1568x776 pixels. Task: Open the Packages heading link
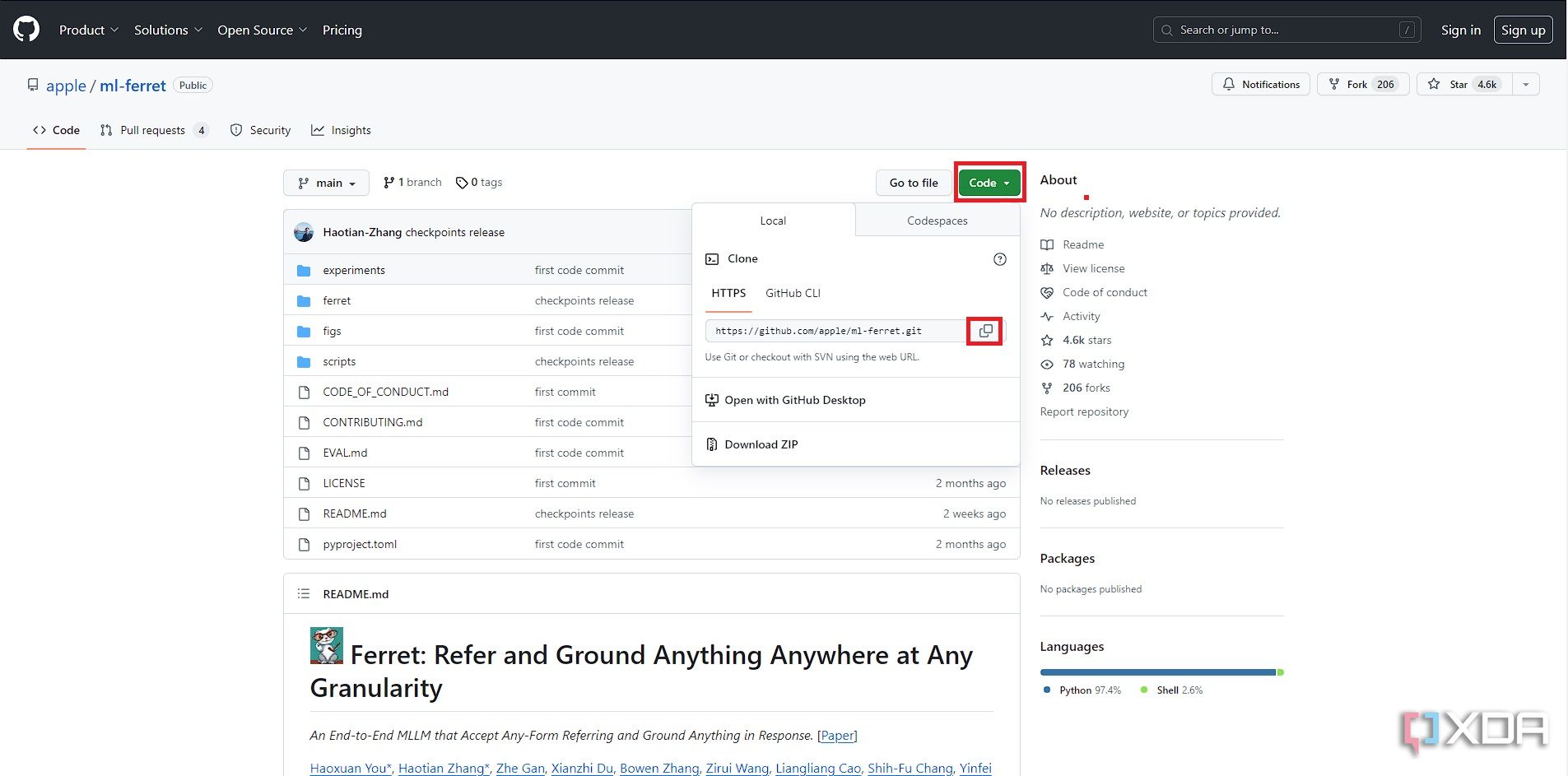[x=1068, y=559]
